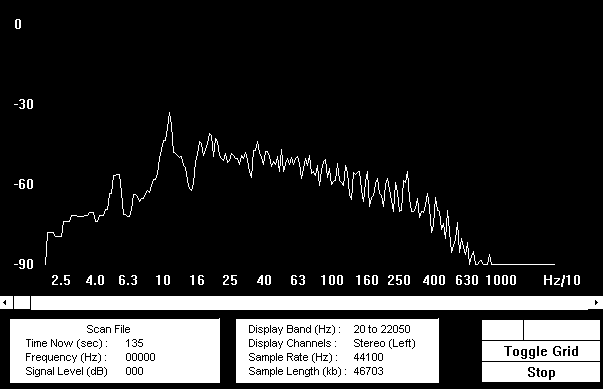The height and width of the screenshot is (389, 603).
Task: Click the small empty box above Toggle Grid
Action: (503, 330)
